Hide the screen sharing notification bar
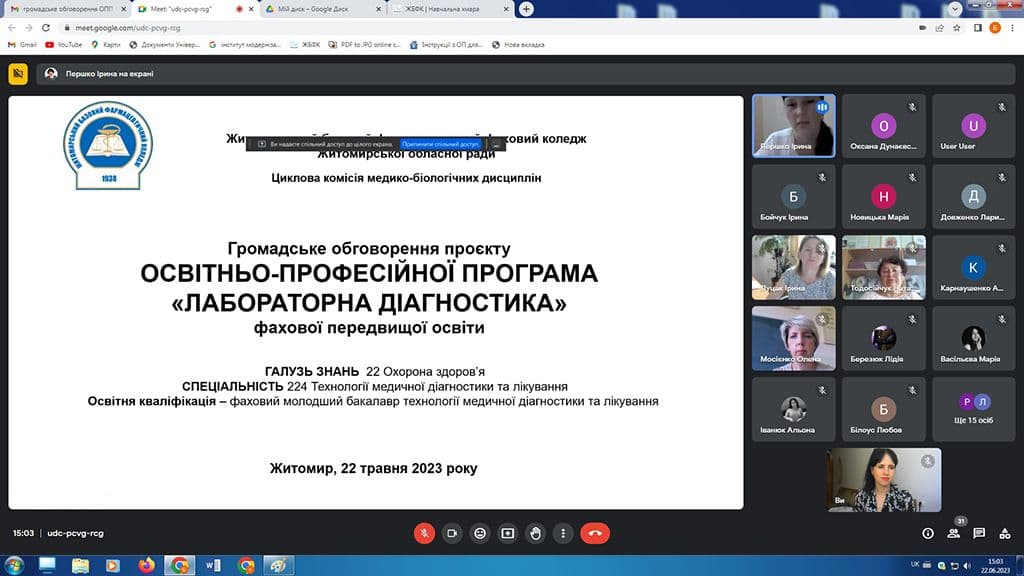Viewport: 1024px width, 576px height. [x=496, y=144]
